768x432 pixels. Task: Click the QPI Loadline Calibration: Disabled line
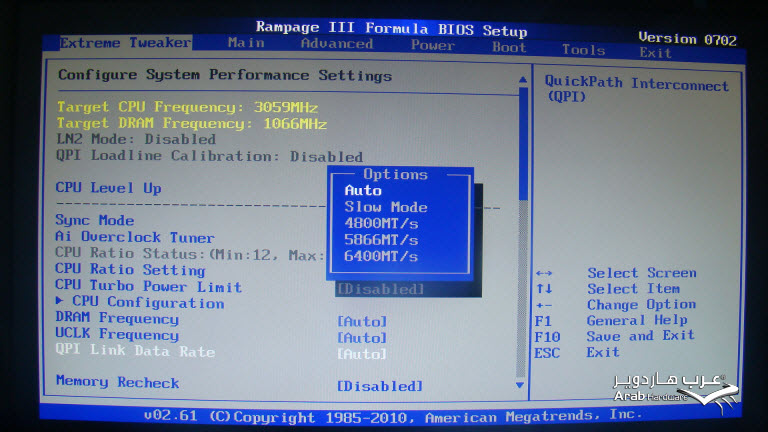(x=209, y=156)
